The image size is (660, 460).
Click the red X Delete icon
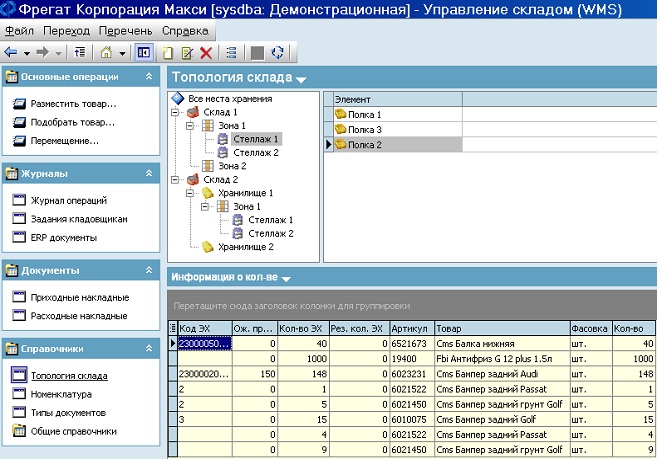coord(206,53)
